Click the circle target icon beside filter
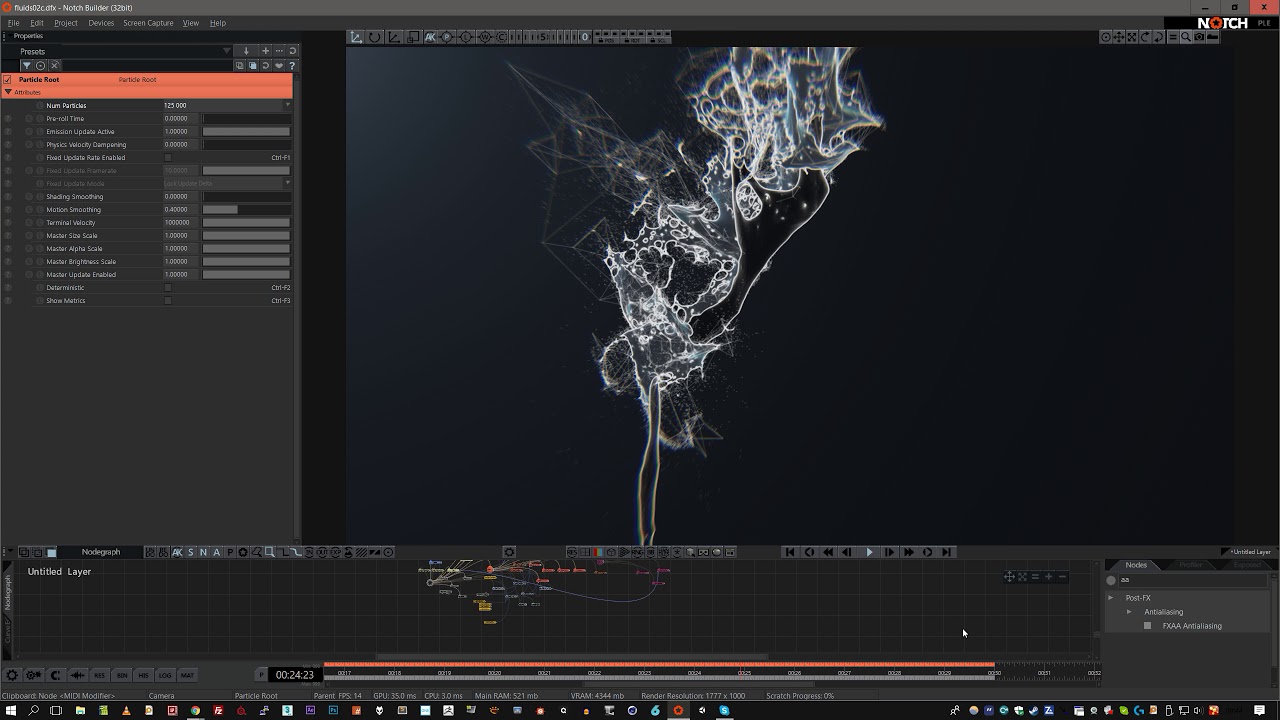Image resolution: width=1280 pixels, height=720 pixels. (40, 65)
